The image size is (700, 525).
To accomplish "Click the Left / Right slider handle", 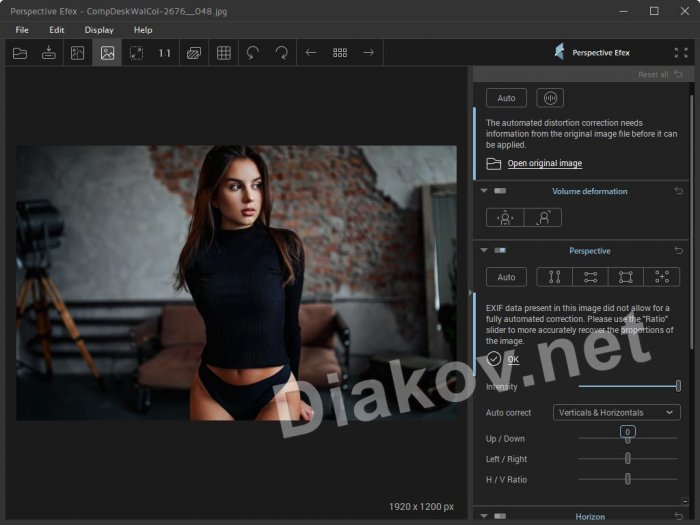I will (628, 458).
